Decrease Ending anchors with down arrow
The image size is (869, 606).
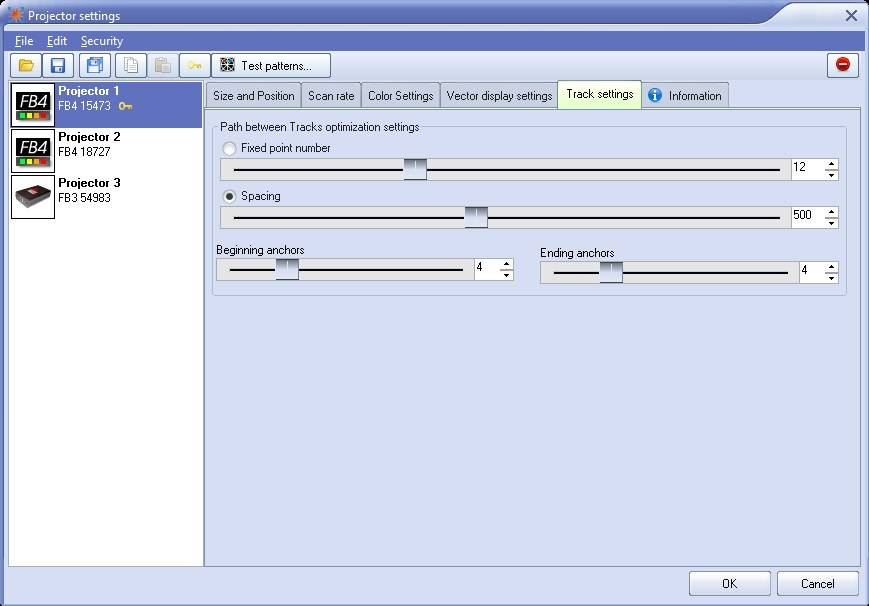tap(831, 278)
